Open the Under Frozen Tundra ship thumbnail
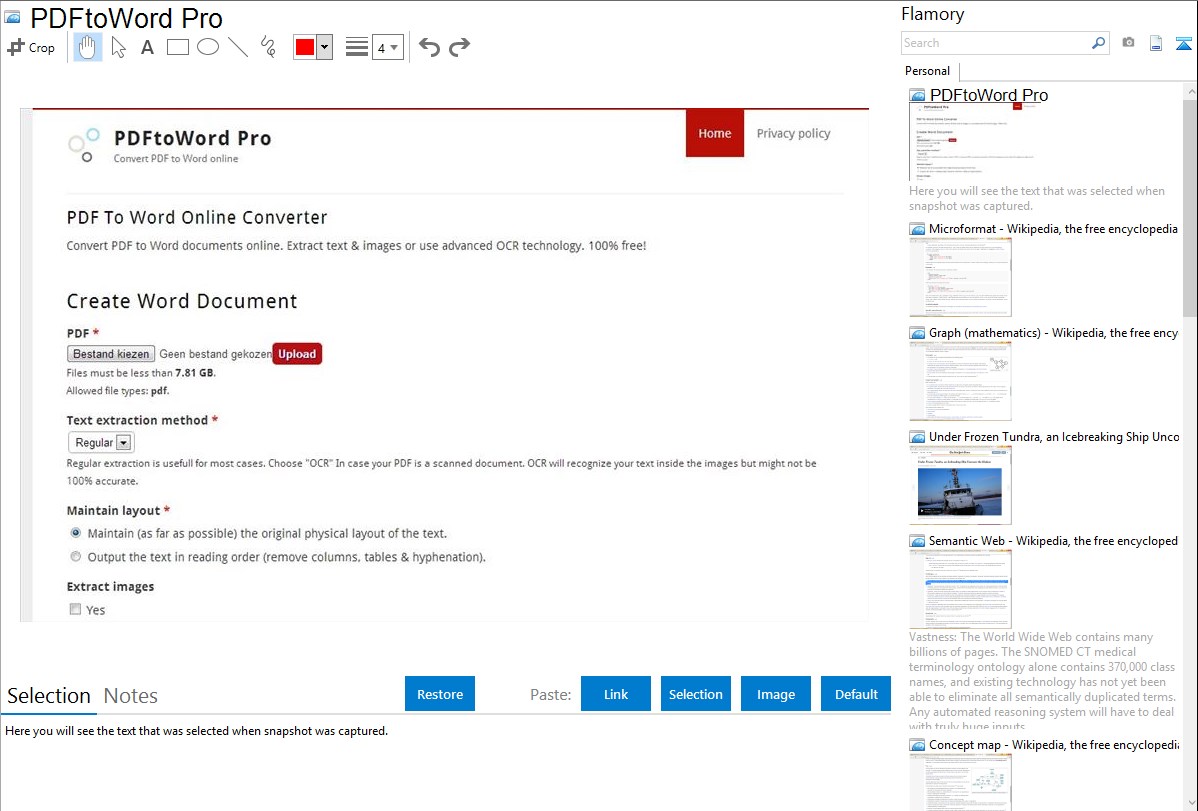The height and width of the screenshot is (811, 1198). tap(960, 485)
